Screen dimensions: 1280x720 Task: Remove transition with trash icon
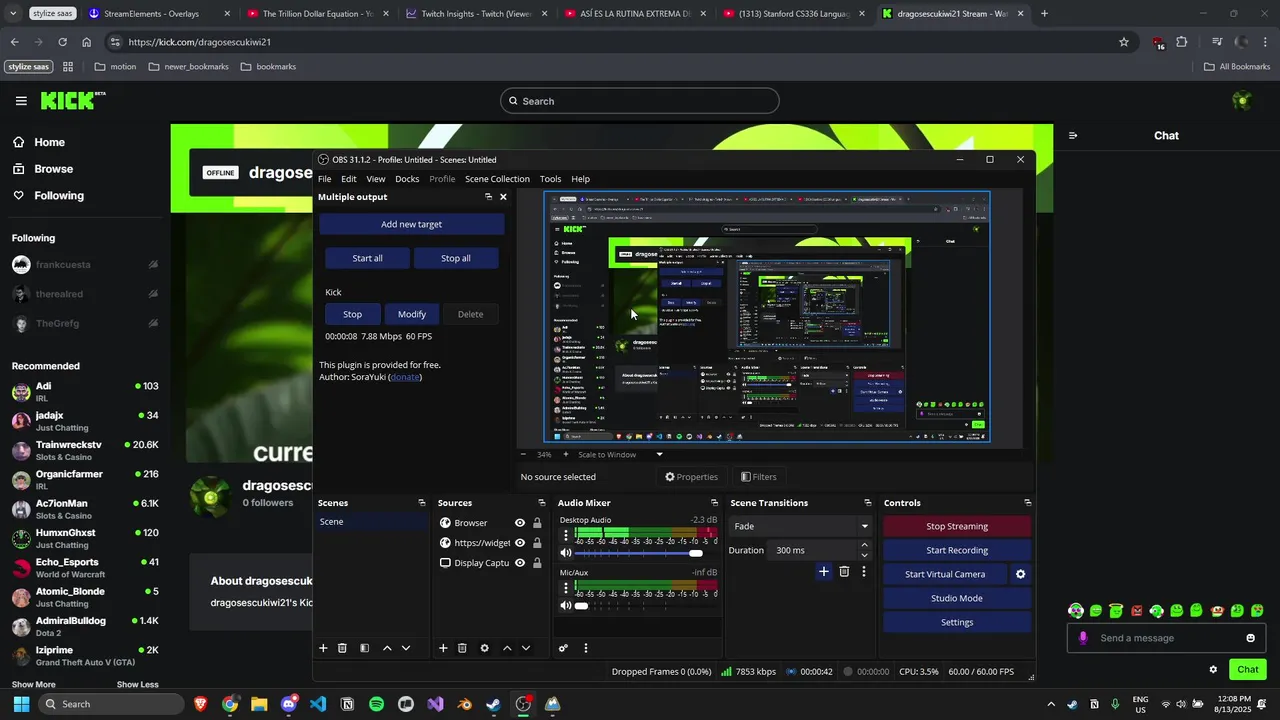coord(844,571)
